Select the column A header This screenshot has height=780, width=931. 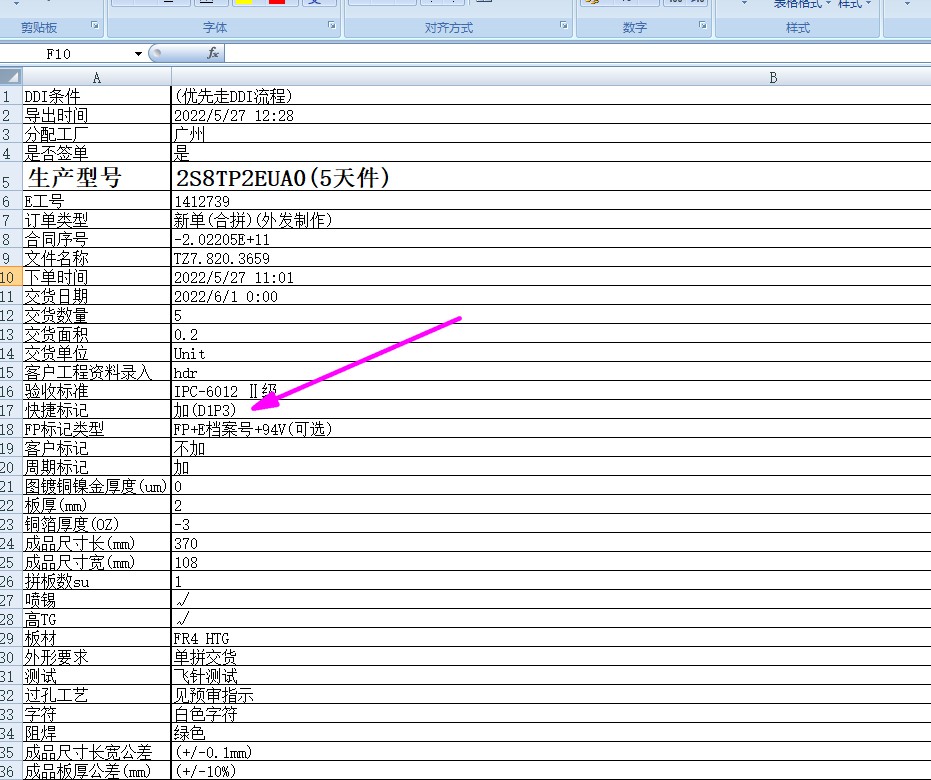(97, 77)
